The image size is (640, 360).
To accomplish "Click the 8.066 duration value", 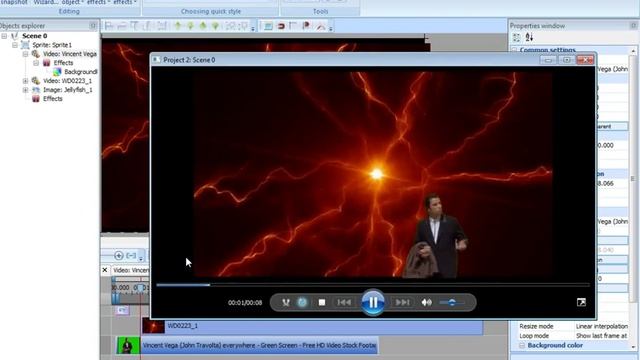I will click(605, 183).
